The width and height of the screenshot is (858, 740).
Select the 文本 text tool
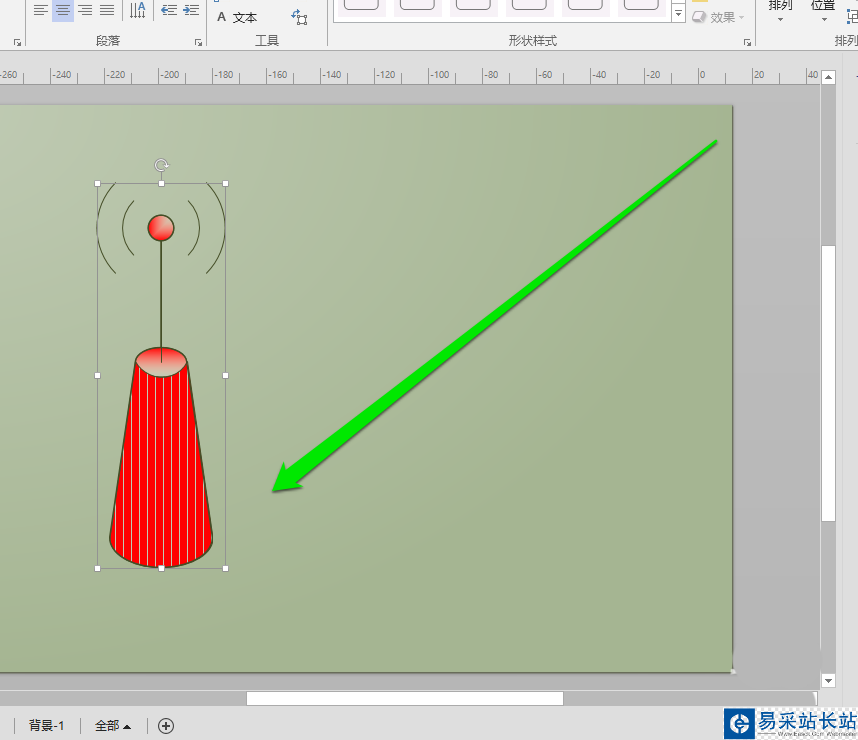(x=237, y=18)
